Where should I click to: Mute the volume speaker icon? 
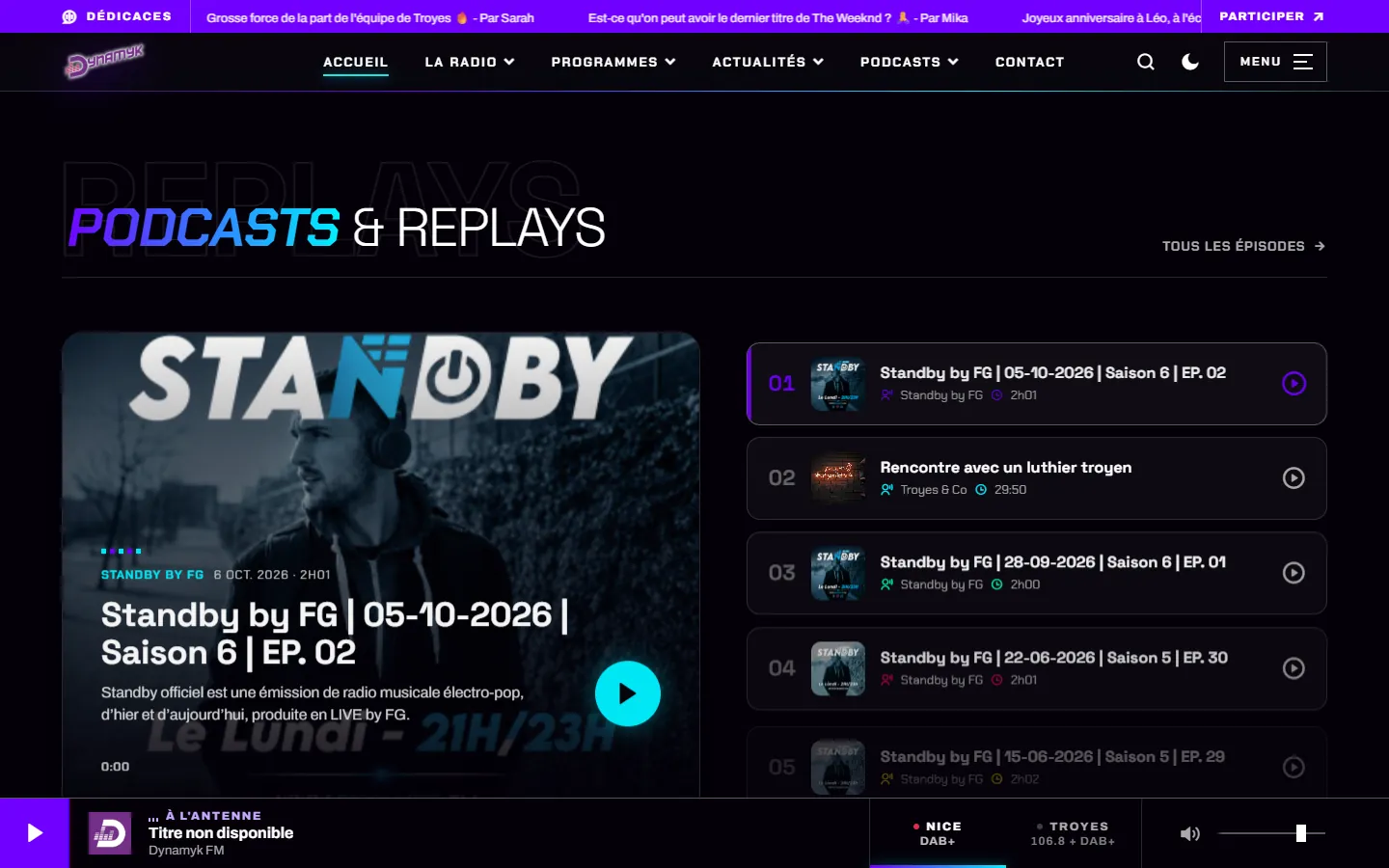click(1190, 833)
